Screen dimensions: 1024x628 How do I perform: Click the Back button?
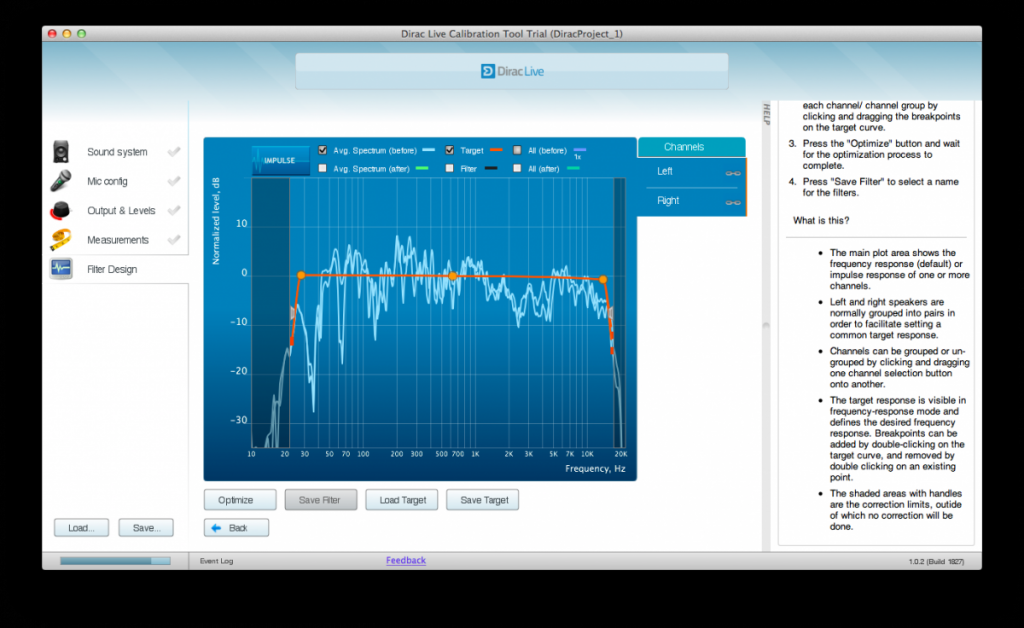(x=236, y=527)
